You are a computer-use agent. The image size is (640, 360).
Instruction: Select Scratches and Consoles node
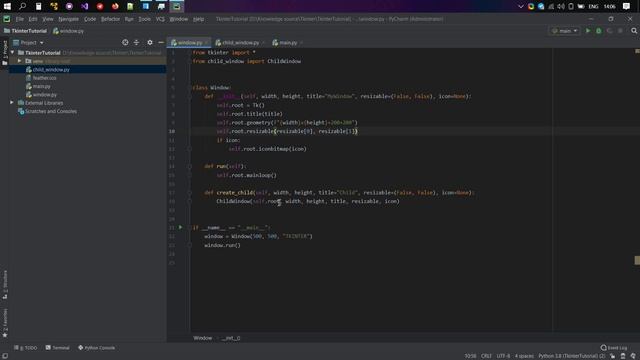coord(51,111)
